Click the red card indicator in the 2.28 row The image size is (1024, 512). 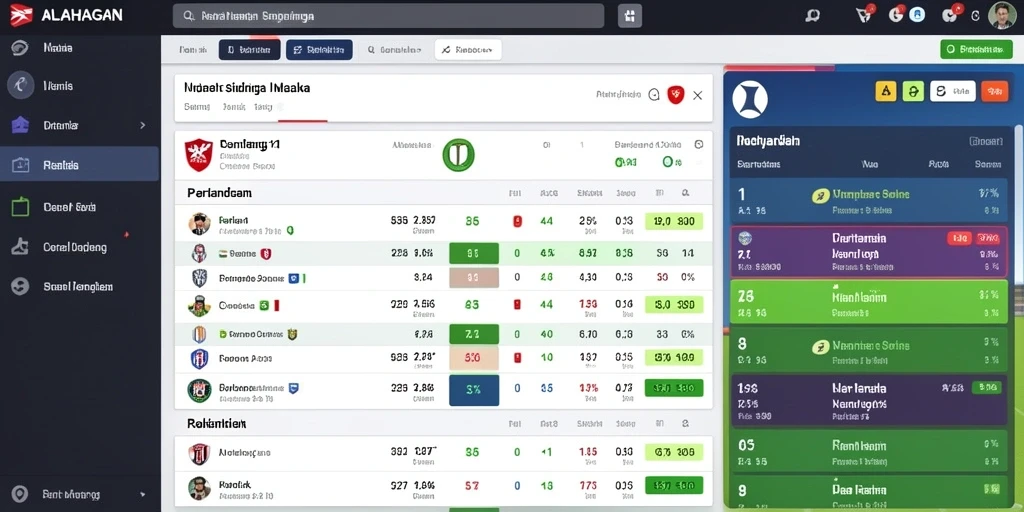tap(517, 358)
